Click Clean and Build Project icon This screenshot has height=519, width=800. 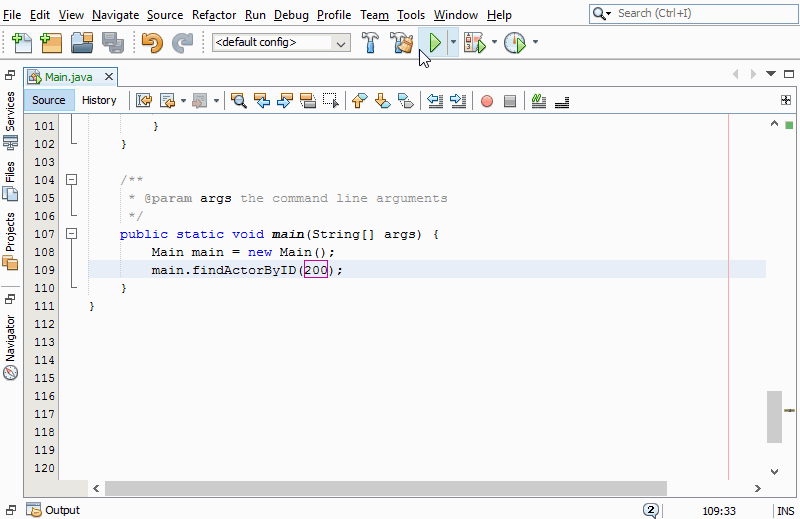click(x=402, y=43)
